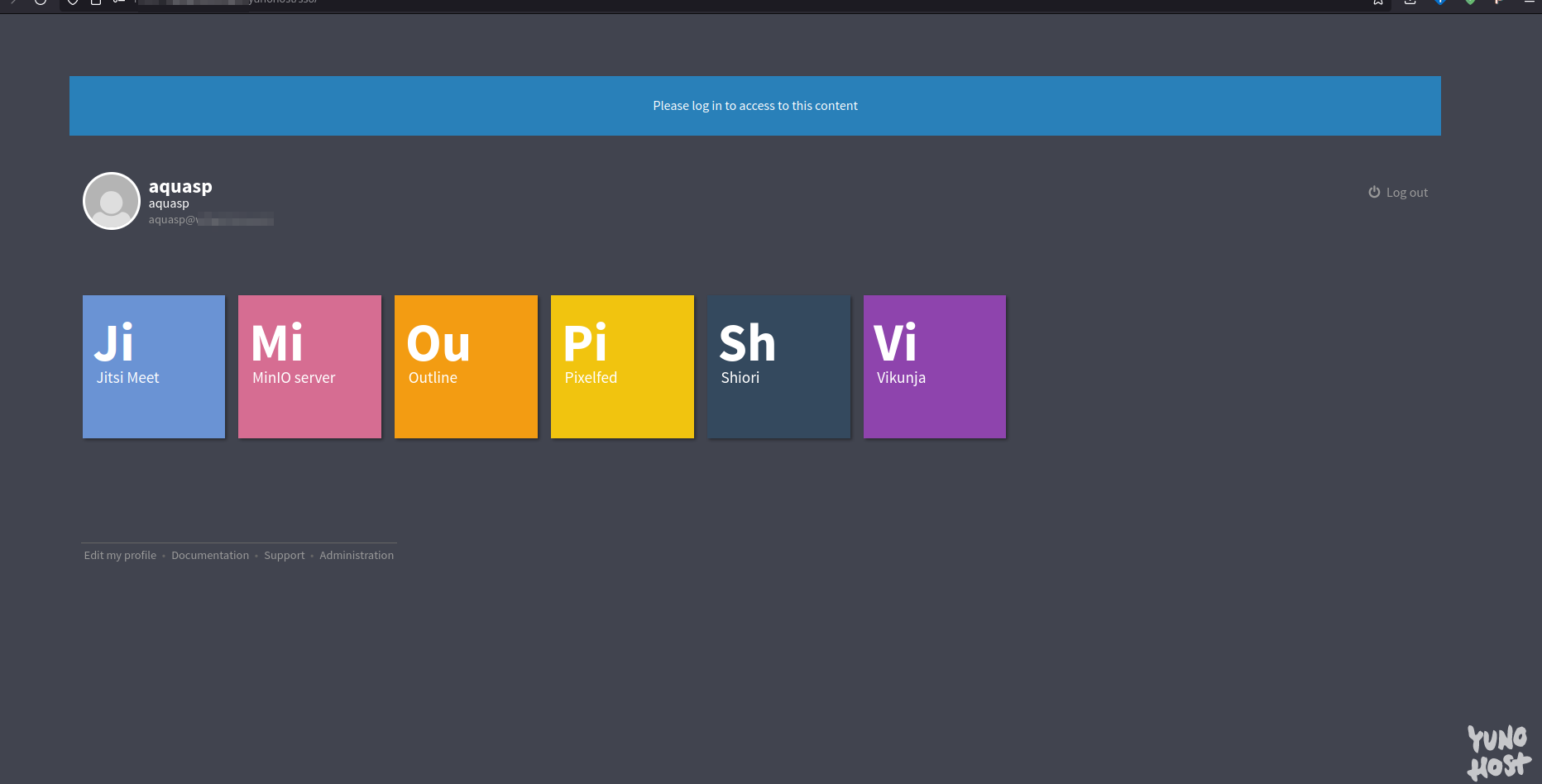Image resolution: width=1542 pixels, height=784 pixels.
Task: Click the 'Please log in' banner message
Action: point(755,106)
